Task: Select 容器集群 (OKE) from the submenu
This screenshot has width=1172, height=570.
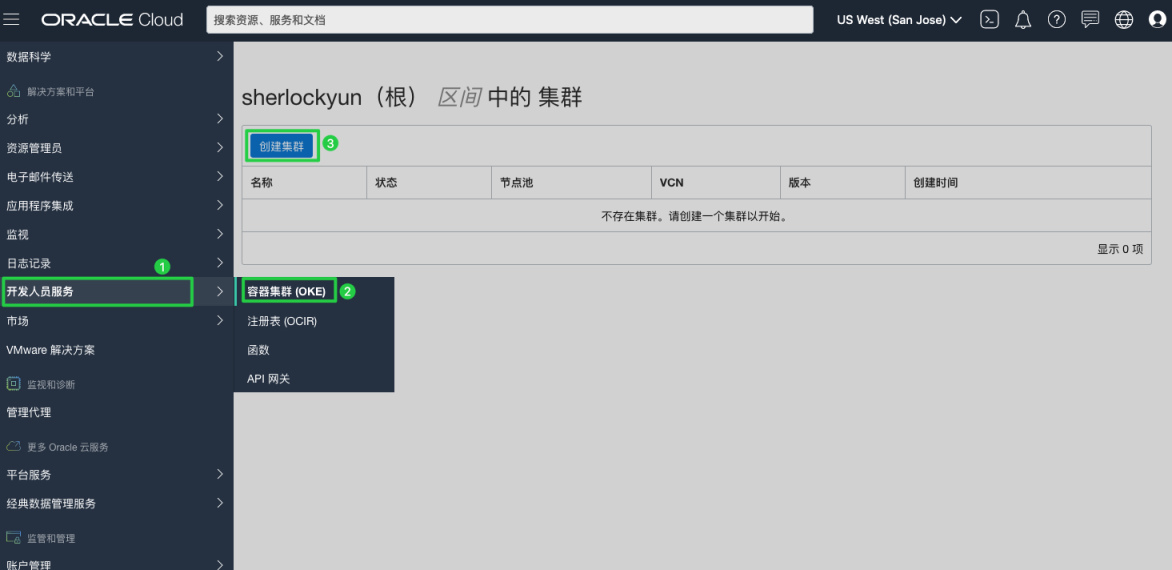Action: tap(286, 292)
